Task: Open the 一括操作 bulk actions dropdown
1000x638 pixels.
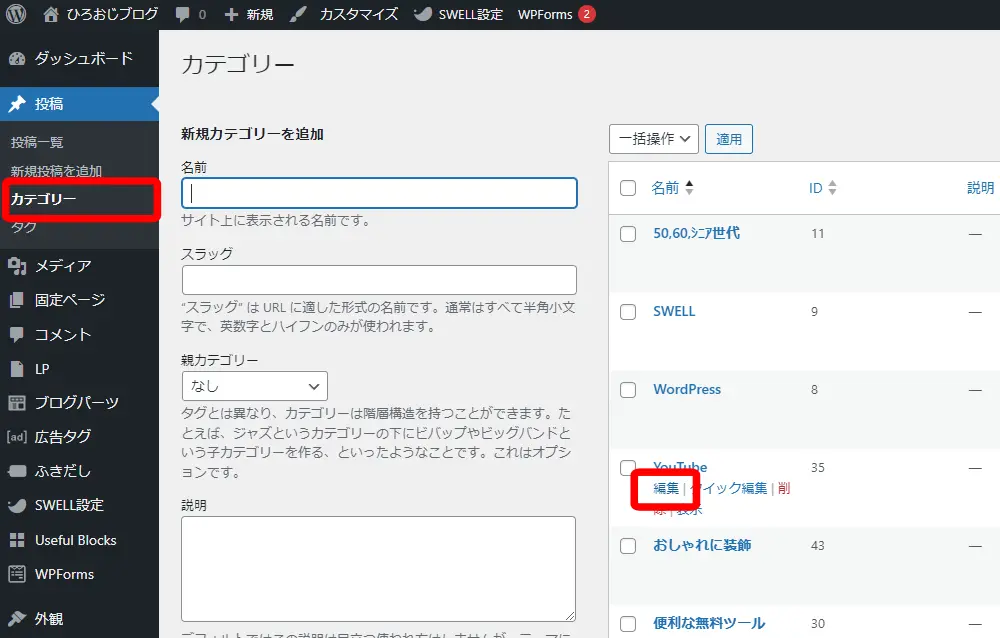Action: coord(654,139)
